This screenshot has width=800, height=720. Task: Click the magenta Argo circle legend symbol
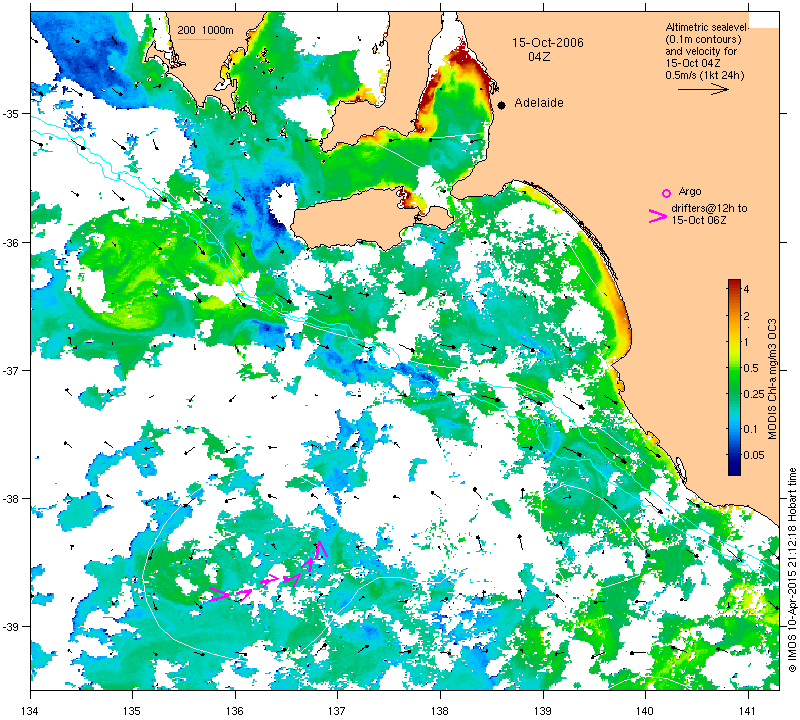(666, 193)
